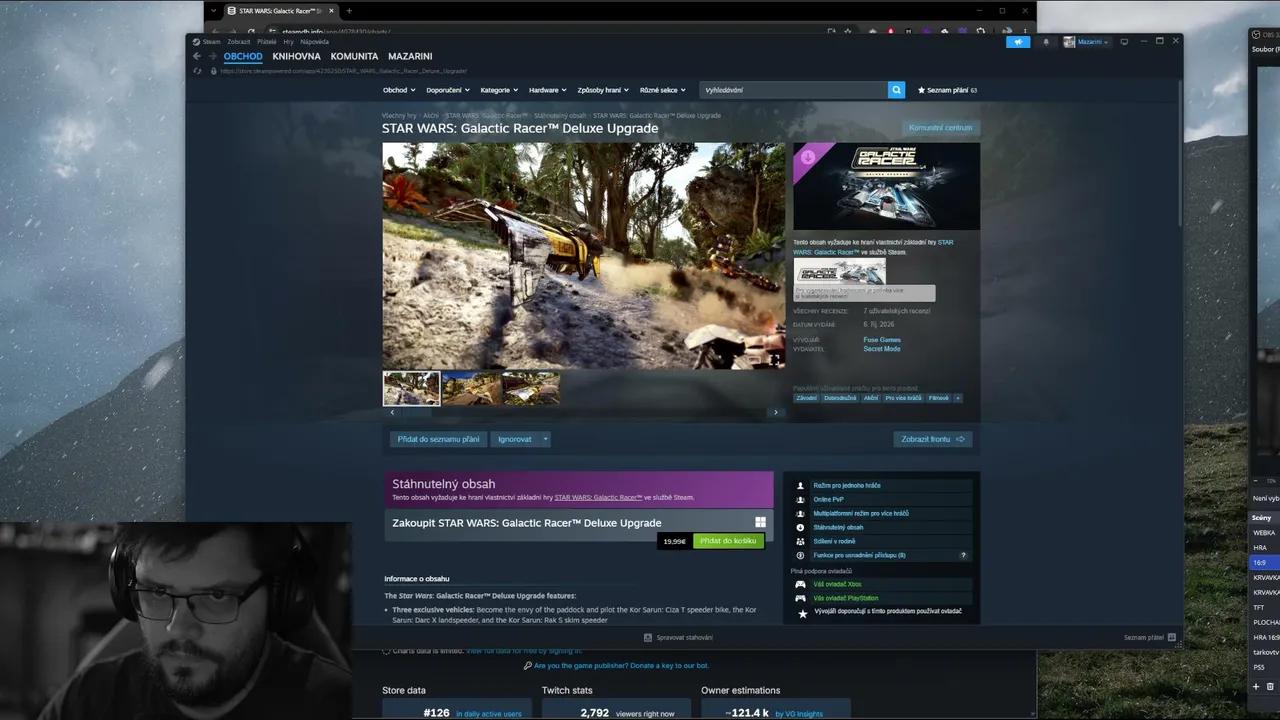This screenshot has height=720, width=1280.
Task: Select the second screenshot thumbnail
Action: pyautogui.click(x=471, y=388)
